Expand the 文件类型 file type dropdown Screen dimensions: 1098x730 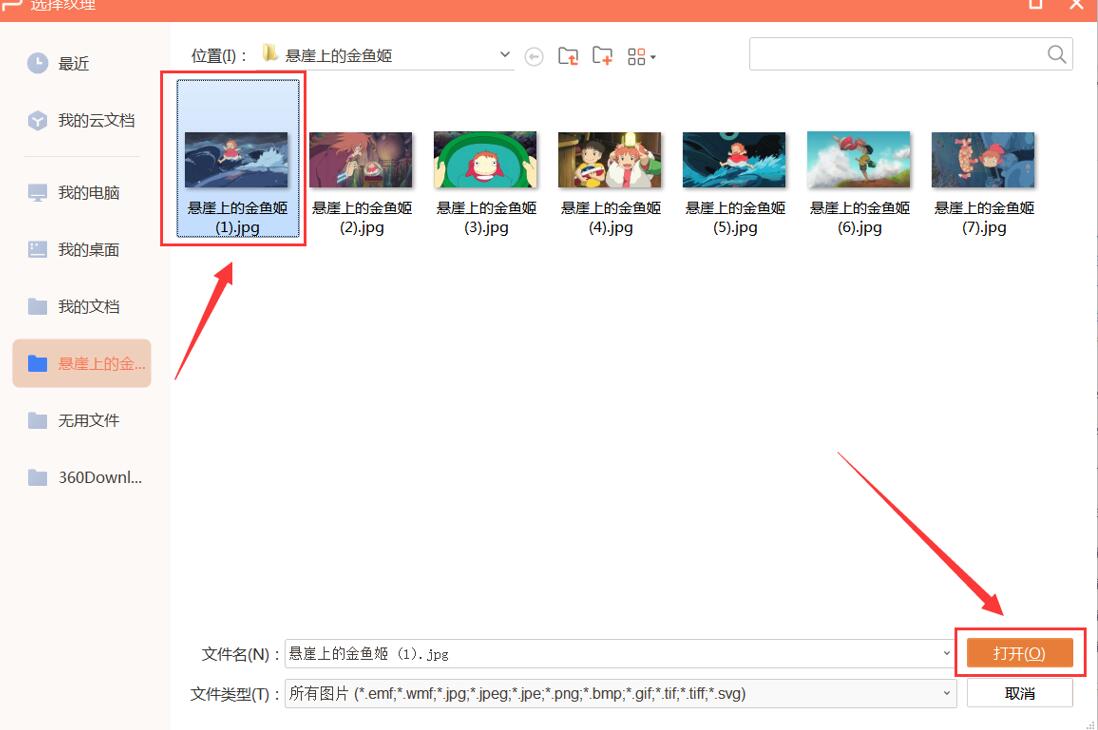coord(948,692)
